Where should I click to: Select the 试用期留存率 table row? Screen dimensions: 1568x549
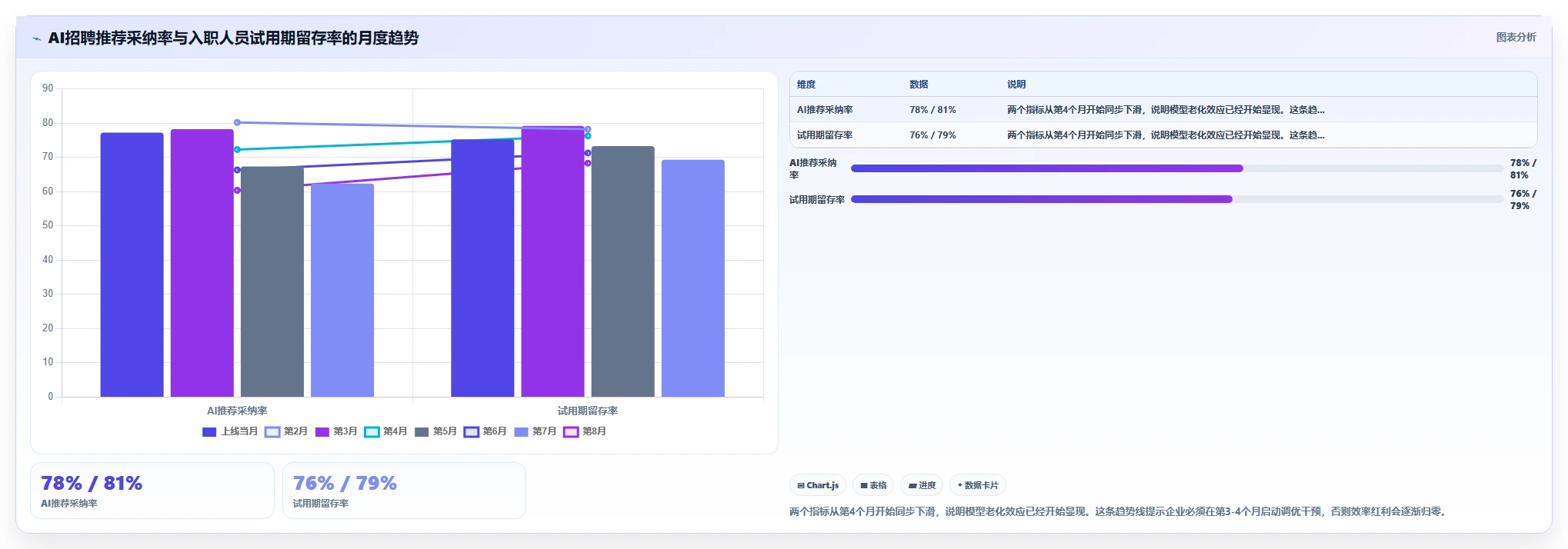tap(1163, 135)
